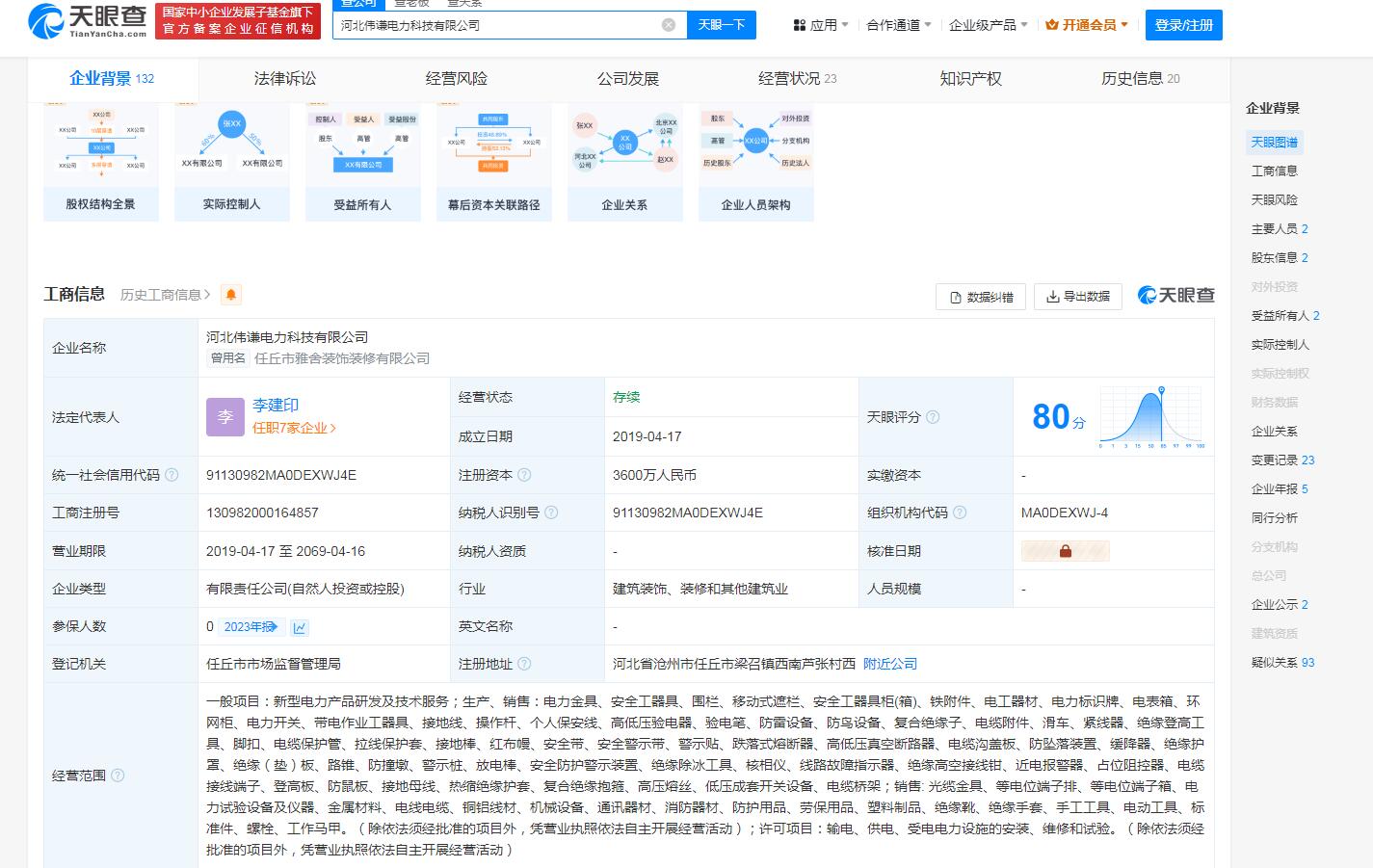This screenshot has height=868, width=1373.
Task: Jump to 股东信息 in sidebar
Action: pyautogui.click(x=1280, y=258)
